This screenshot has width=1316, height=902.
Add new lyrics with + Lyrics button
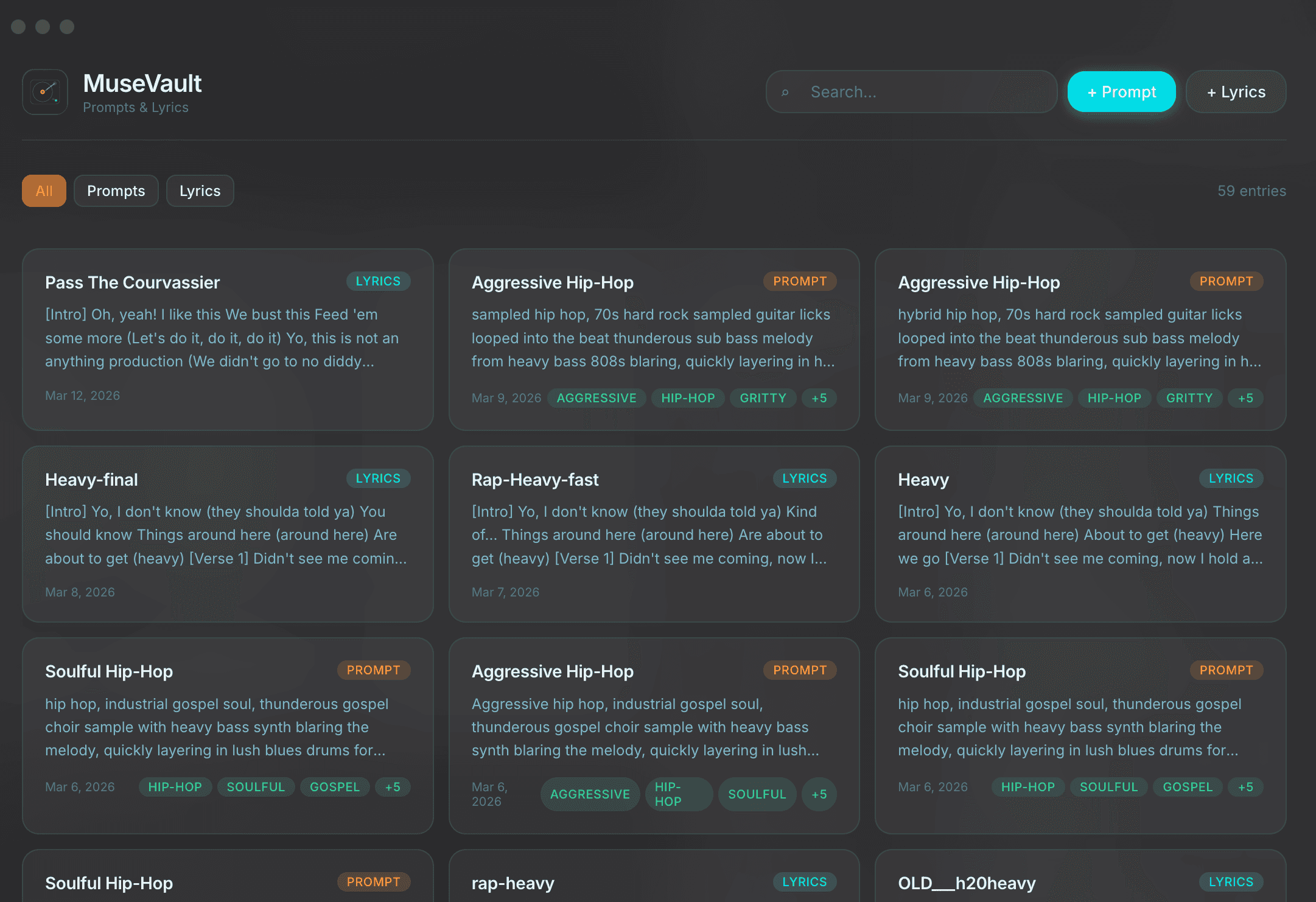click(1236, 92)
